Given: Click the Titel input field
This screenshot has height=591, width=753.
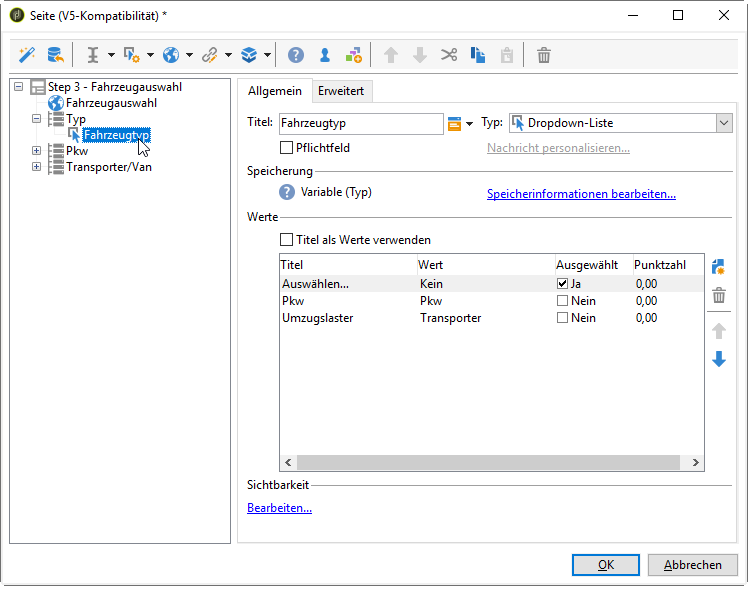Looking at the screenshot, I should tap(361, 123).
